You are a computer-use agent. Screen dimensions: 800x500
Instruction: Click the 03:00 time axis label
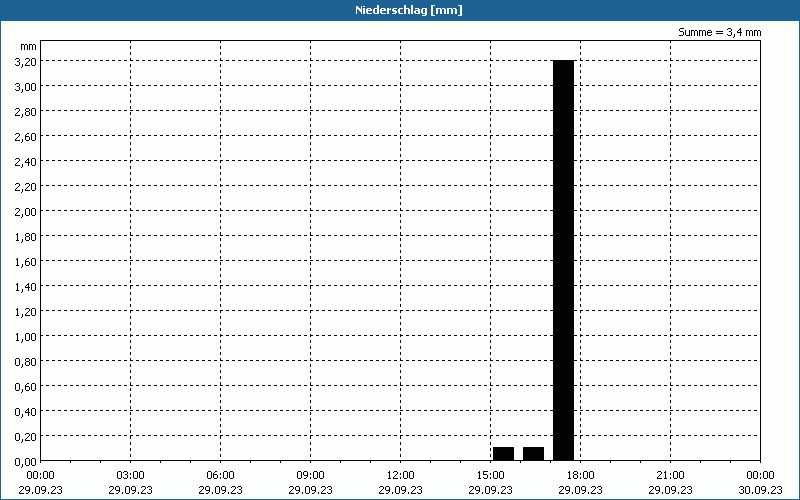[x=131, y=475]
